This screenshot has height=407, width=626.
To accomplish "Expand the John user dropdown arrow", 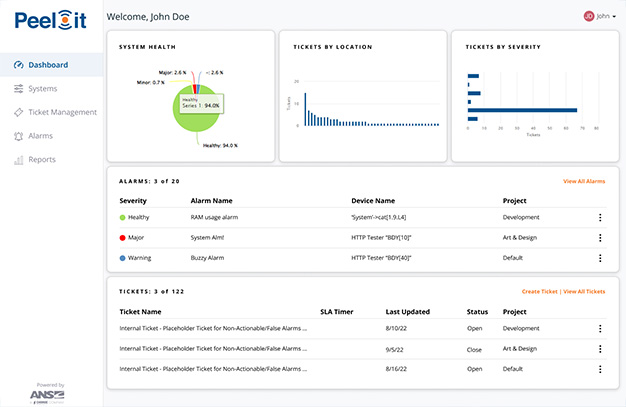I will [x=614, y=16].
